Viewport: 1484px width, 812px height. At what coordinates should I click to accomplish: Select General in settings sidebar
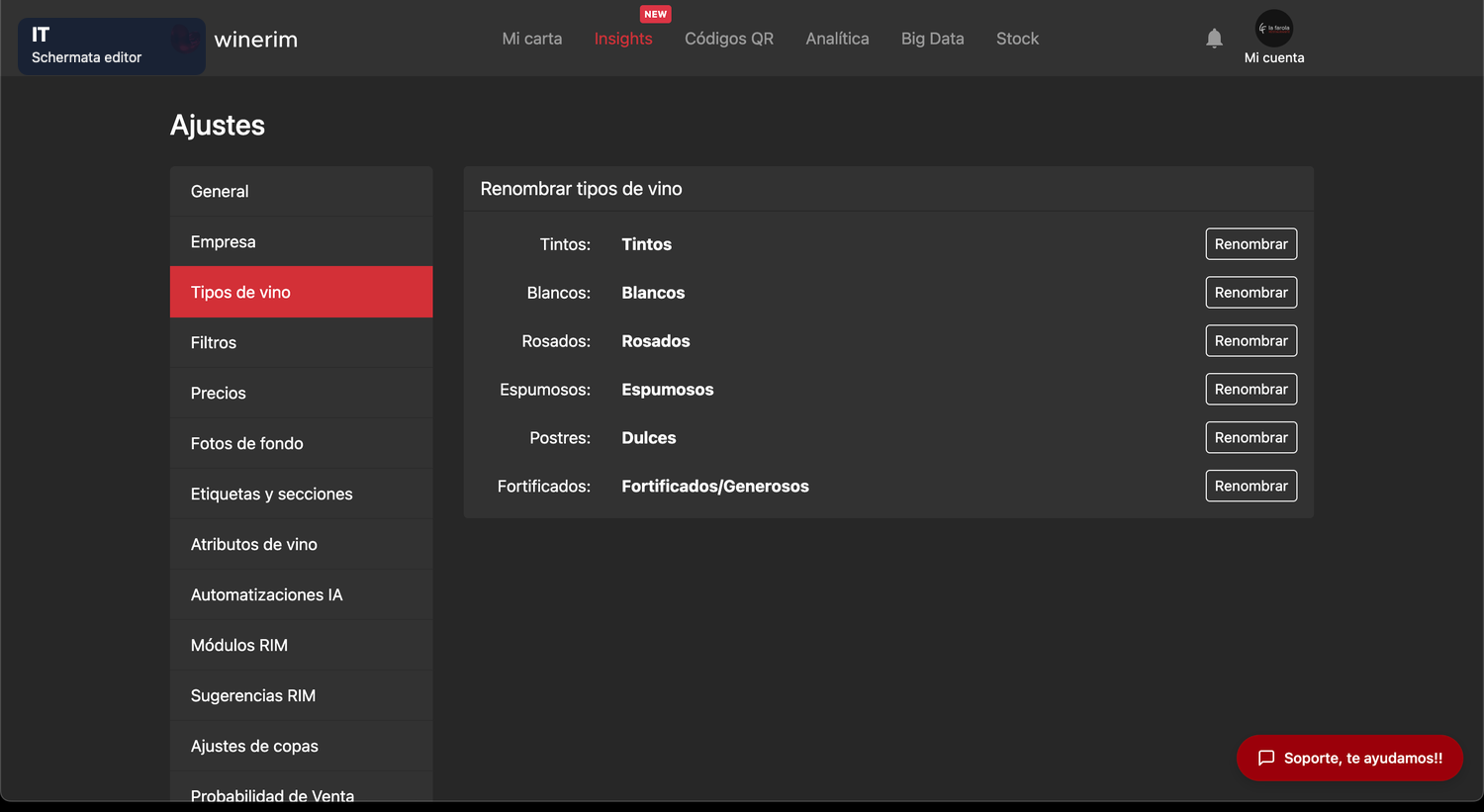[301, 191]
